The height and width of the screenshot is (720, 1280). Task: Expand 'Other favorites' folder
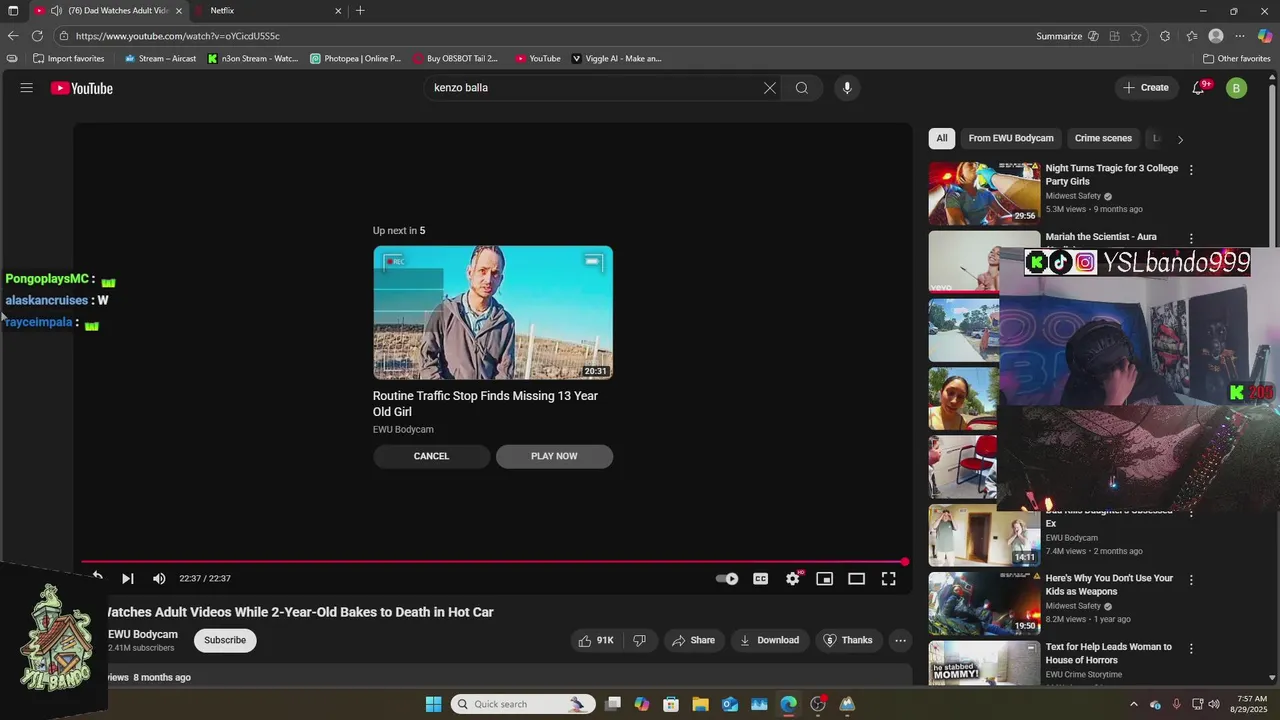click(1237, 59)
